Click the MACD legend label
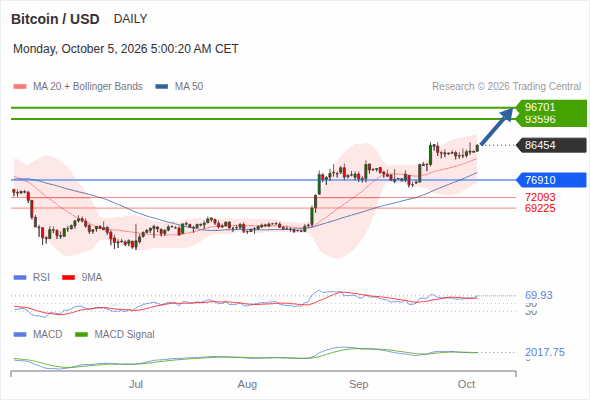Image resolution: width=590 pixels, height=400 pixels. pyautogui.click(x=48, y=335)
